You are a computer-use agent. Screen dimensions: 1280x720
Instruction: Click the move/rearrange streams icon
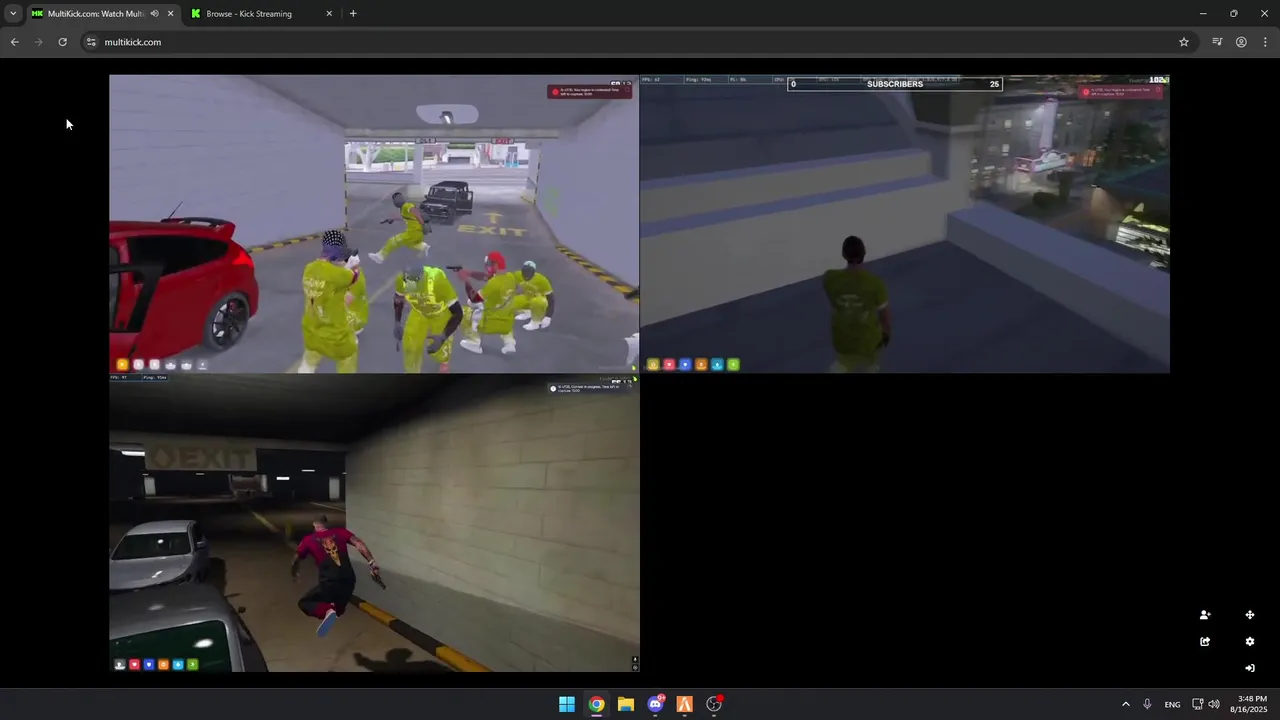tap(1250, 615)
